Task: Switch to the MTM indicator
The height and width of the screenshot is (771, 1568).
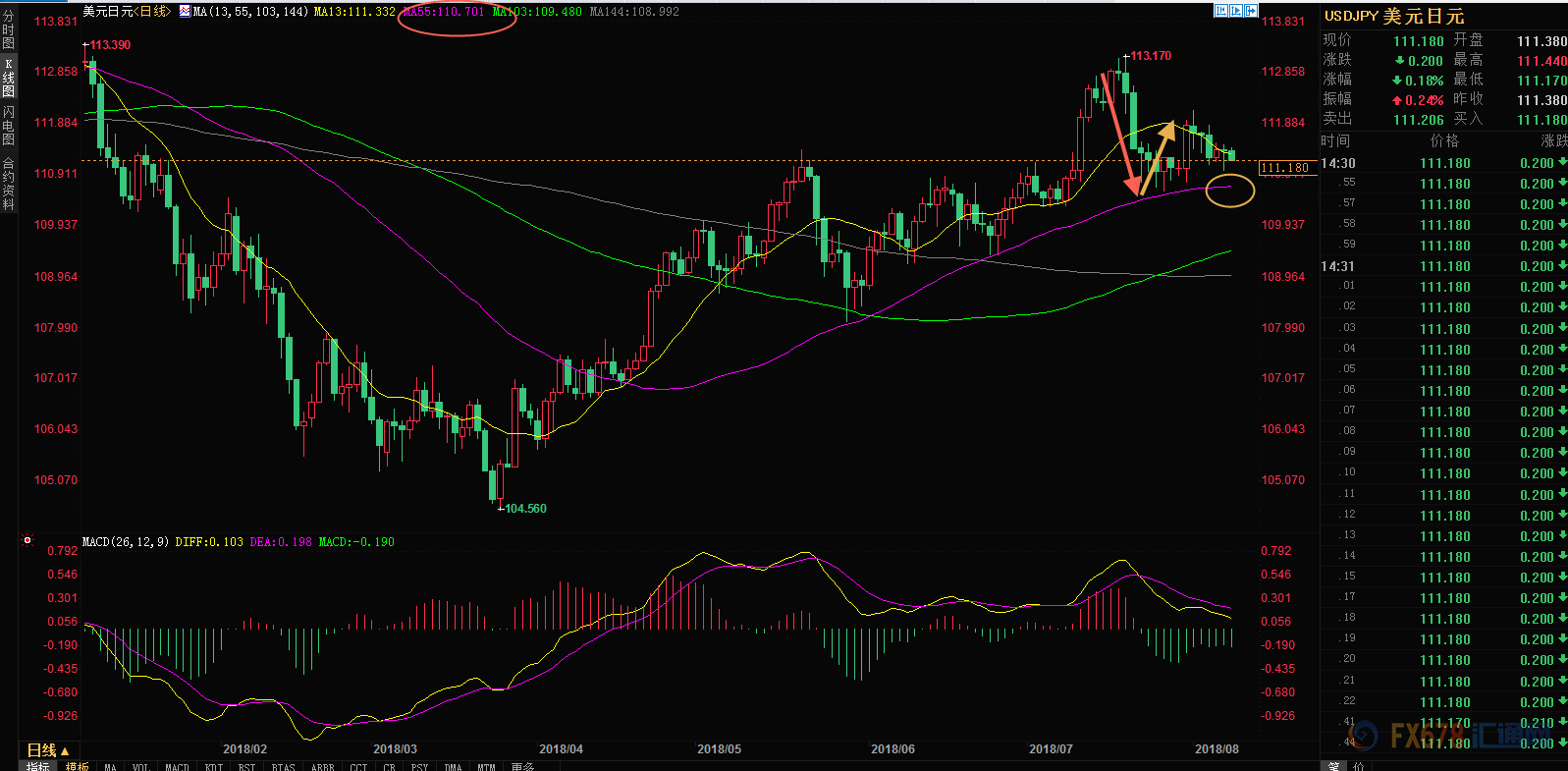Action: tap(486, 766)
